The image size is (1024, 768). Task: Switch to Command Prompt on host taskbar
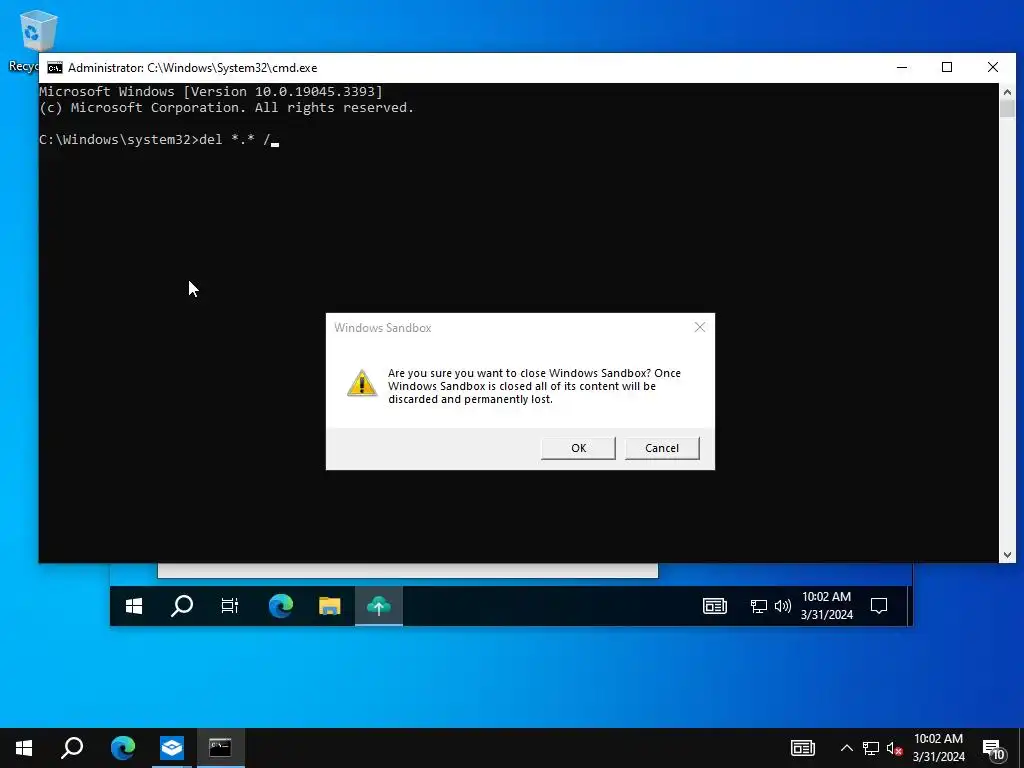(220, 748)
